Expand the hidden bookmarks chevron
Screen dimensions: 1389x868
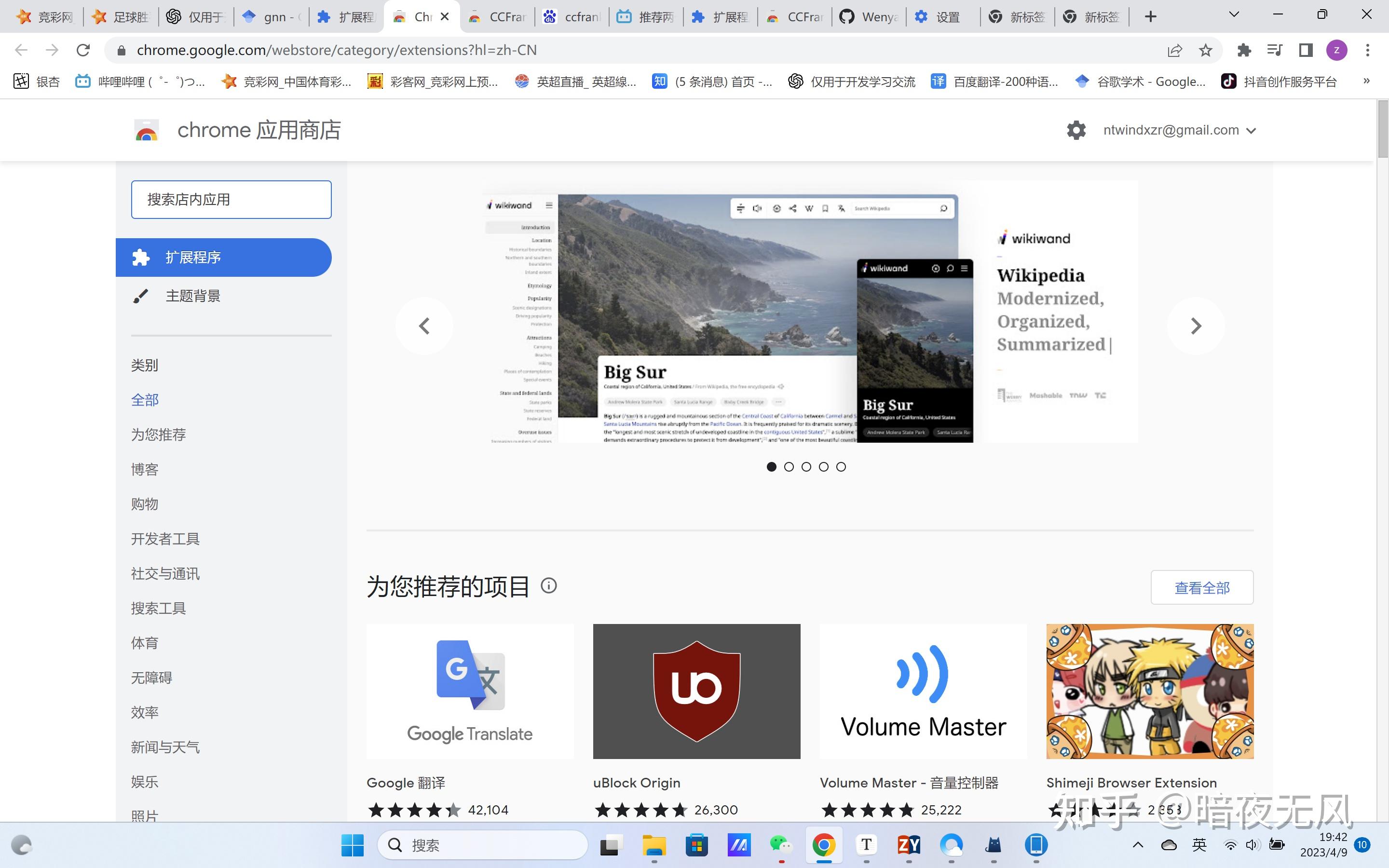coord(1367,81)
